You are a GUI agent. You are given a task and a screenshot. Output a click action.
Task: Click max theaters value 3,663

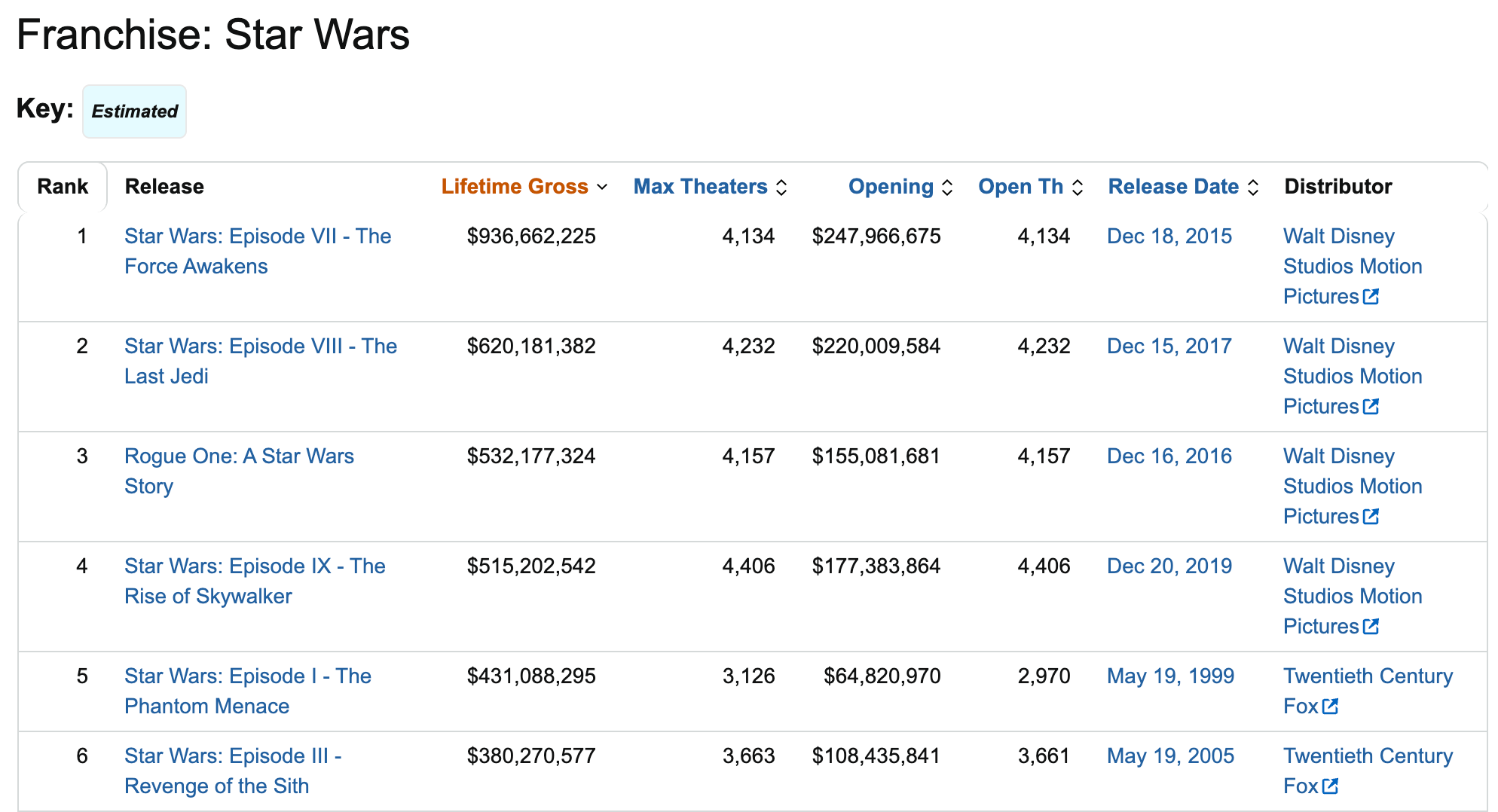748,756
